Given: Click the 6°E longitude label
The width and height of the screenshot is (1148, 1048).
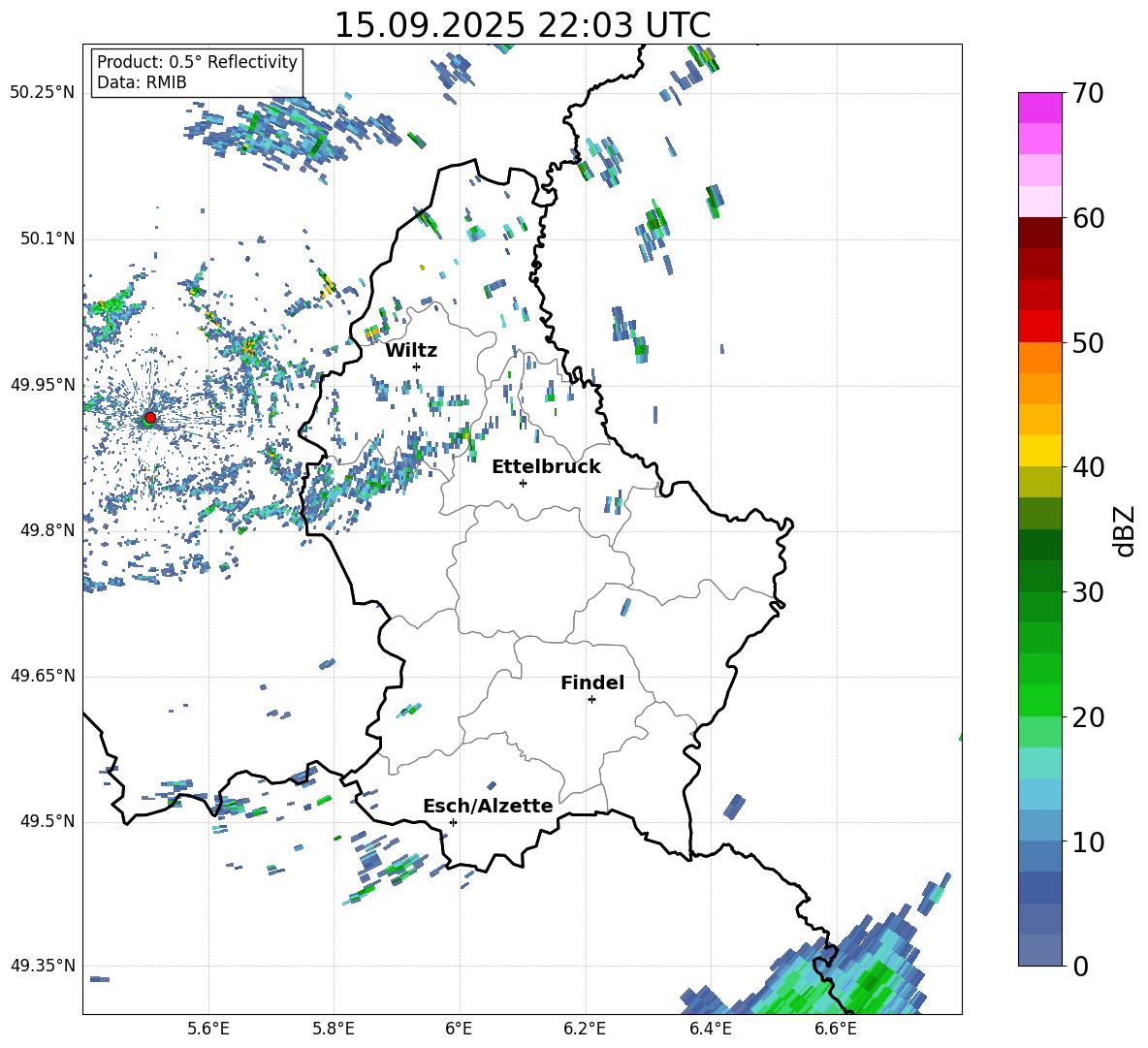Looking at the screenshot, I should click(459, 1029).
